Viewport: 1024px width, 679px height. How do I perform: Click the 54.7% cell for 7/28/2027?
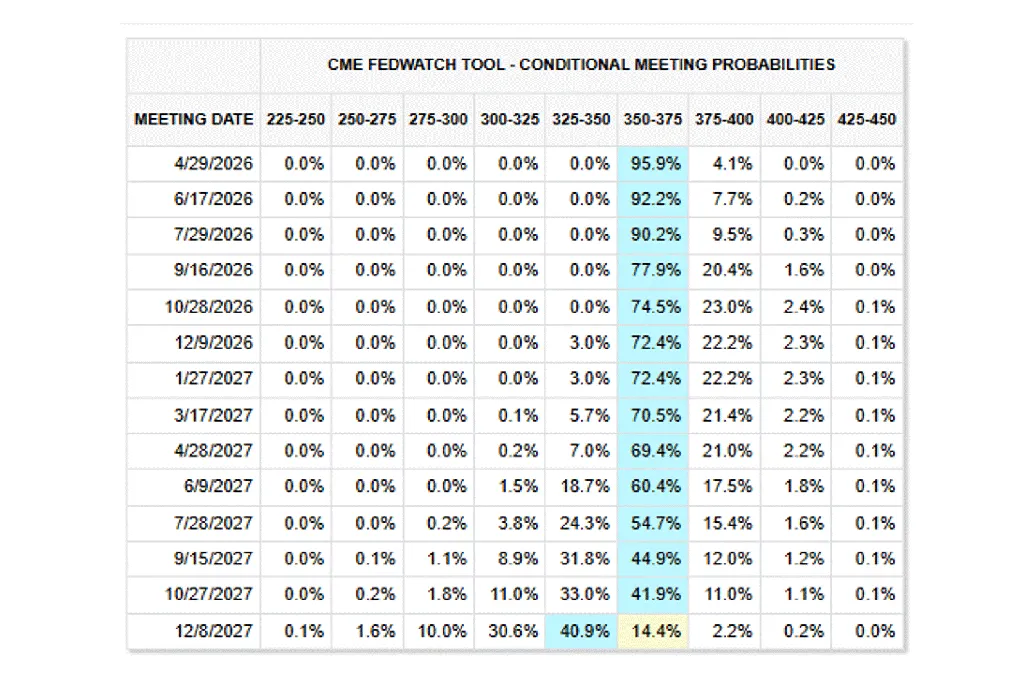(653, 523)
